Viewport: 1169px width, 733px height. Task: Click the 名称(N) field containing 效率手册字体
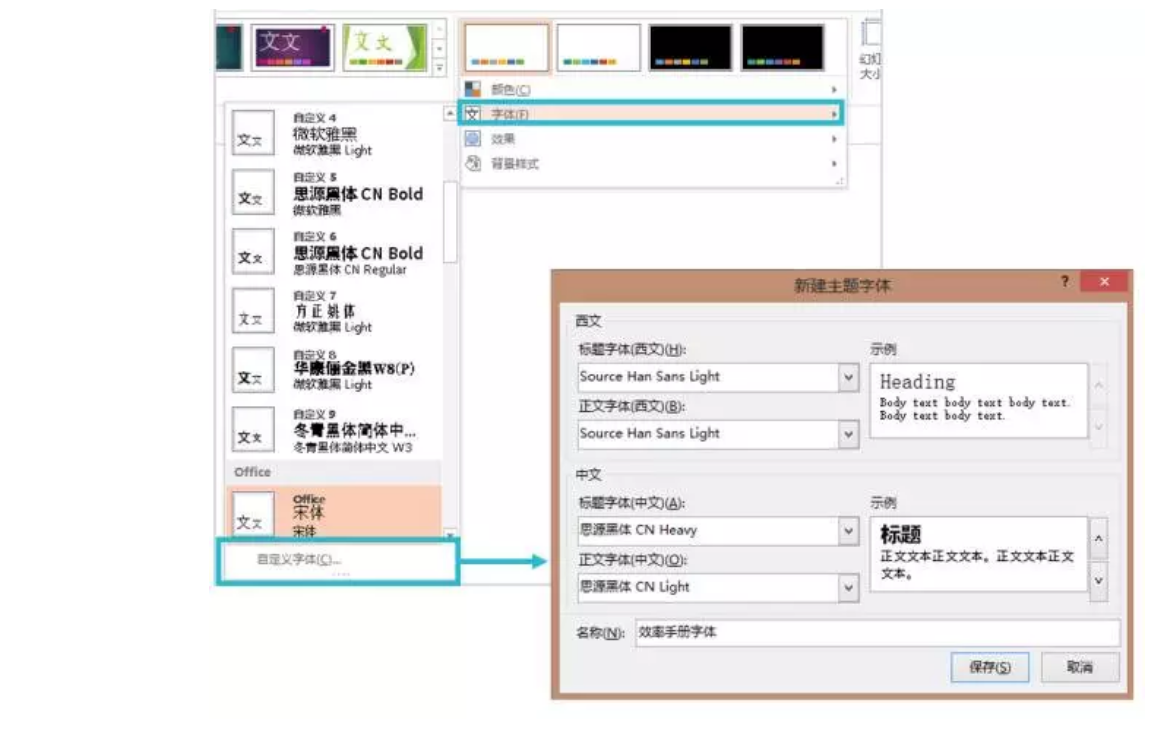[877, 632]
